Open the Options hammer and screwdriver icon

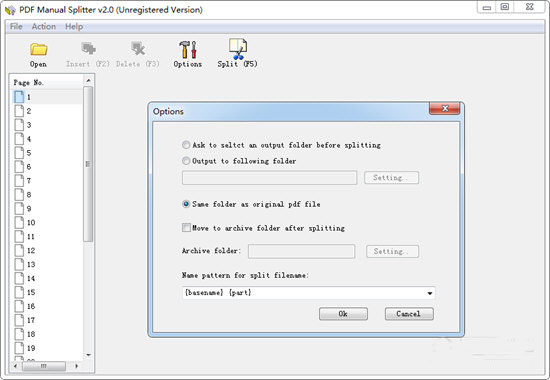pyautogui.click(x=188, y=49)
